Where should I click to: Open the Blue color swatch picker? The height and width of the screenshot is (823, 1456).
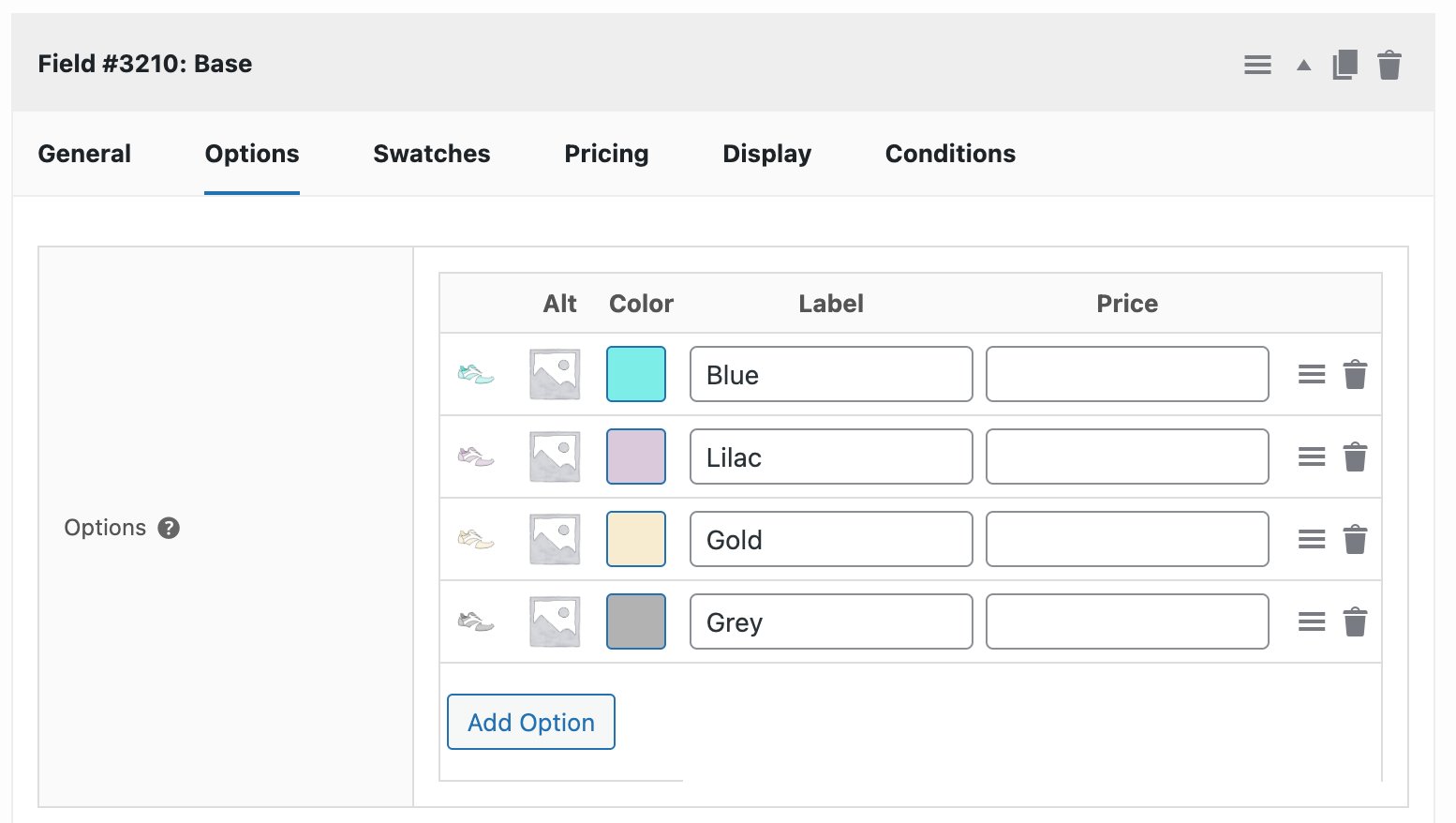[635, 373]
